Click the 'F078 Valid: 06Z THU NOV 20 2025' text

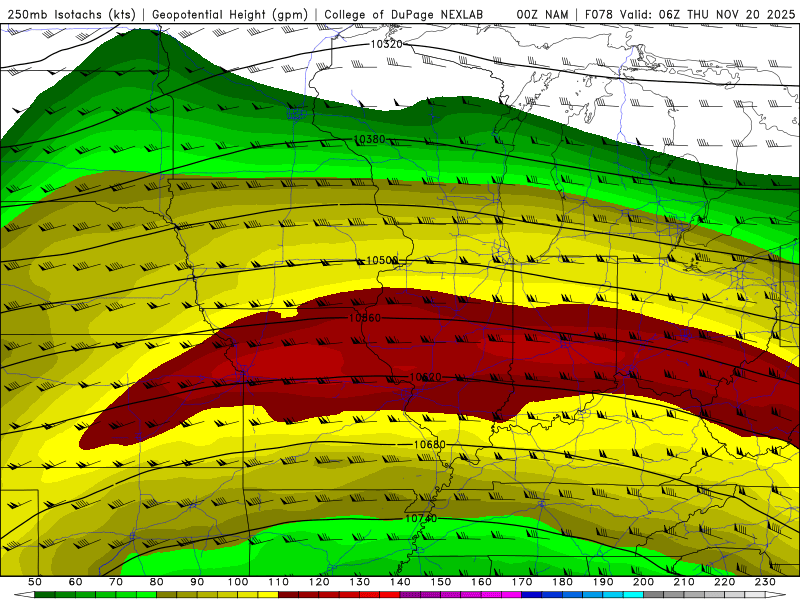coord(690,15)
